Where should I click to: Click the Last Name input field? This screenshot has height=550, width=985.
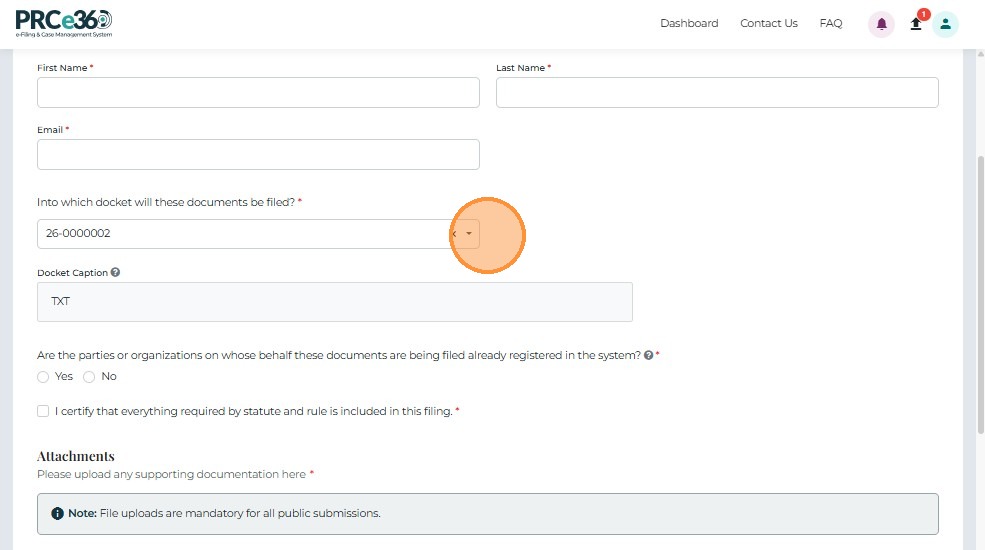[x=717, y=93]
